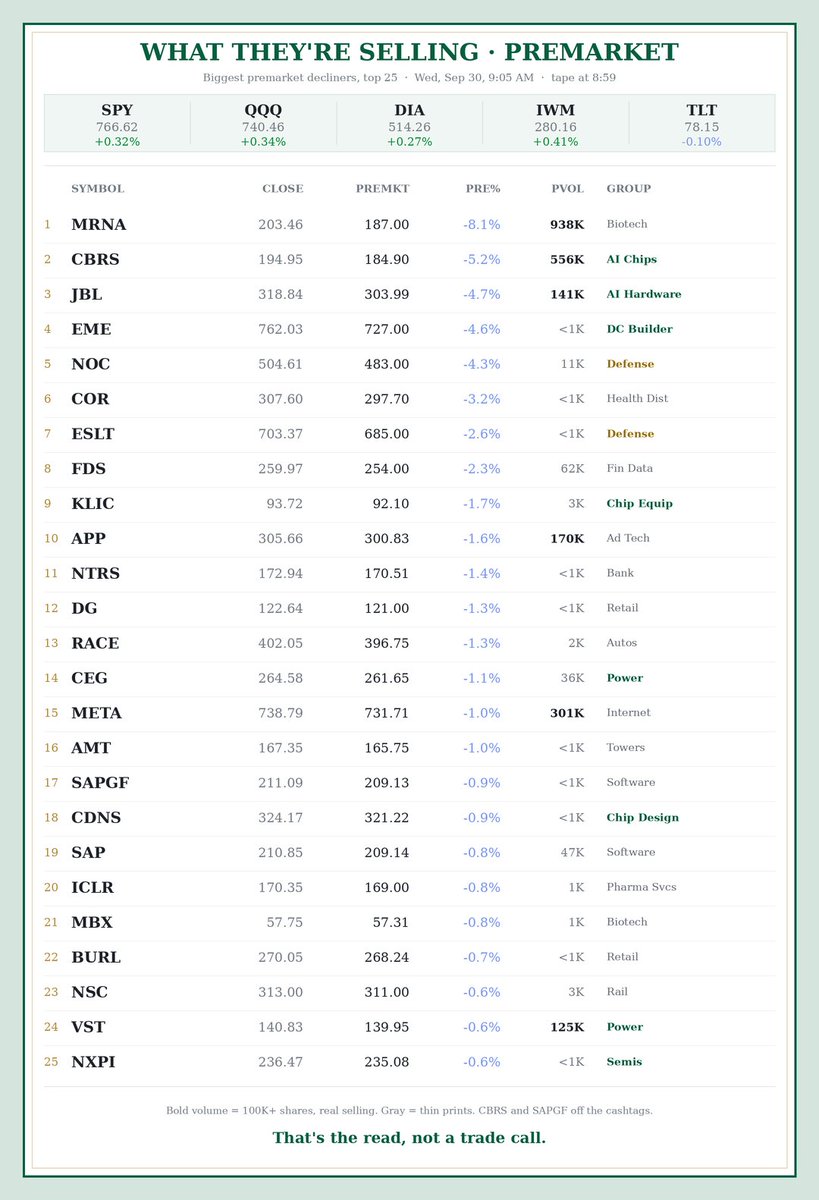Select the NSC ticker symbol

(89, 992)
